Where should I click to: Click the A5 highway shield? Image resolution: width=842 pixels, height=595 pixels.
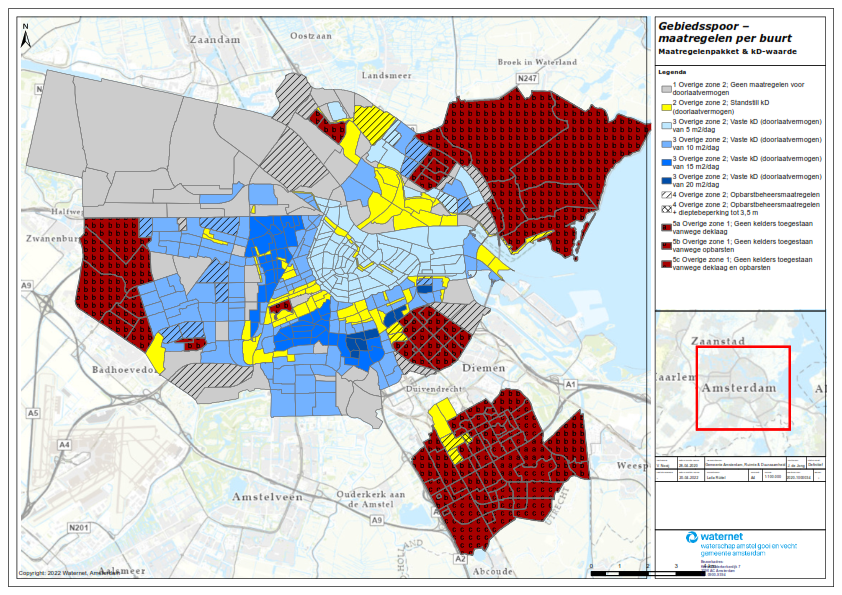(x=33, y=412)
